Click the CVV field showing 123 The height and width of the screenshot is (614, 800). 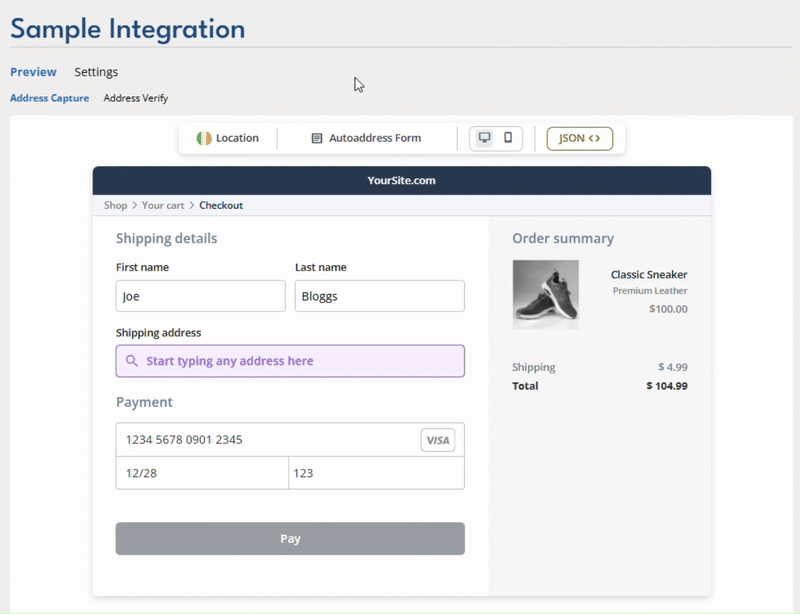(376, 473)
